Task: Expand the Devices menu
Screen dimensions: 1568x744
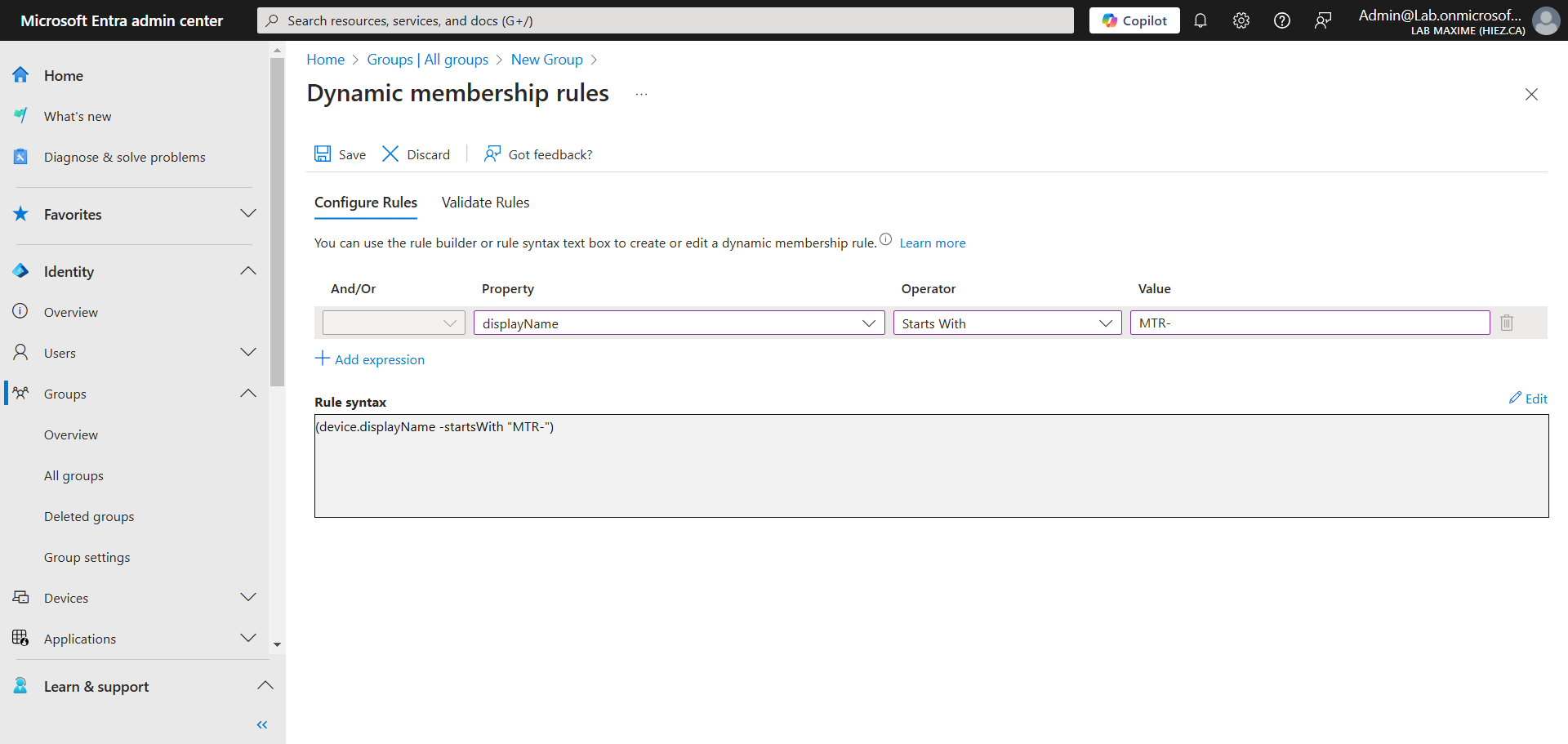Action: pyautogui.click(x=248, y=598)
